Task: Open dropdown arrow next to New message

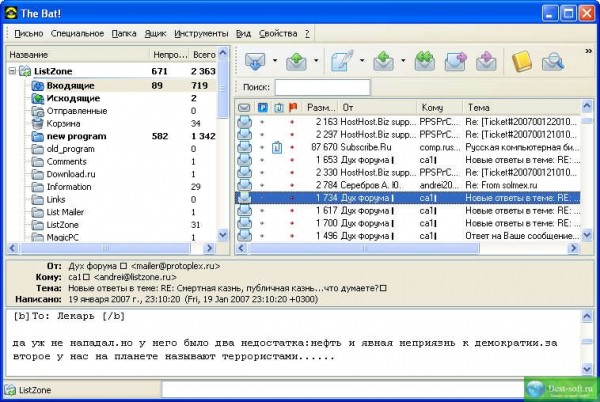Action: pyautogui.click(x=362, y=60)
